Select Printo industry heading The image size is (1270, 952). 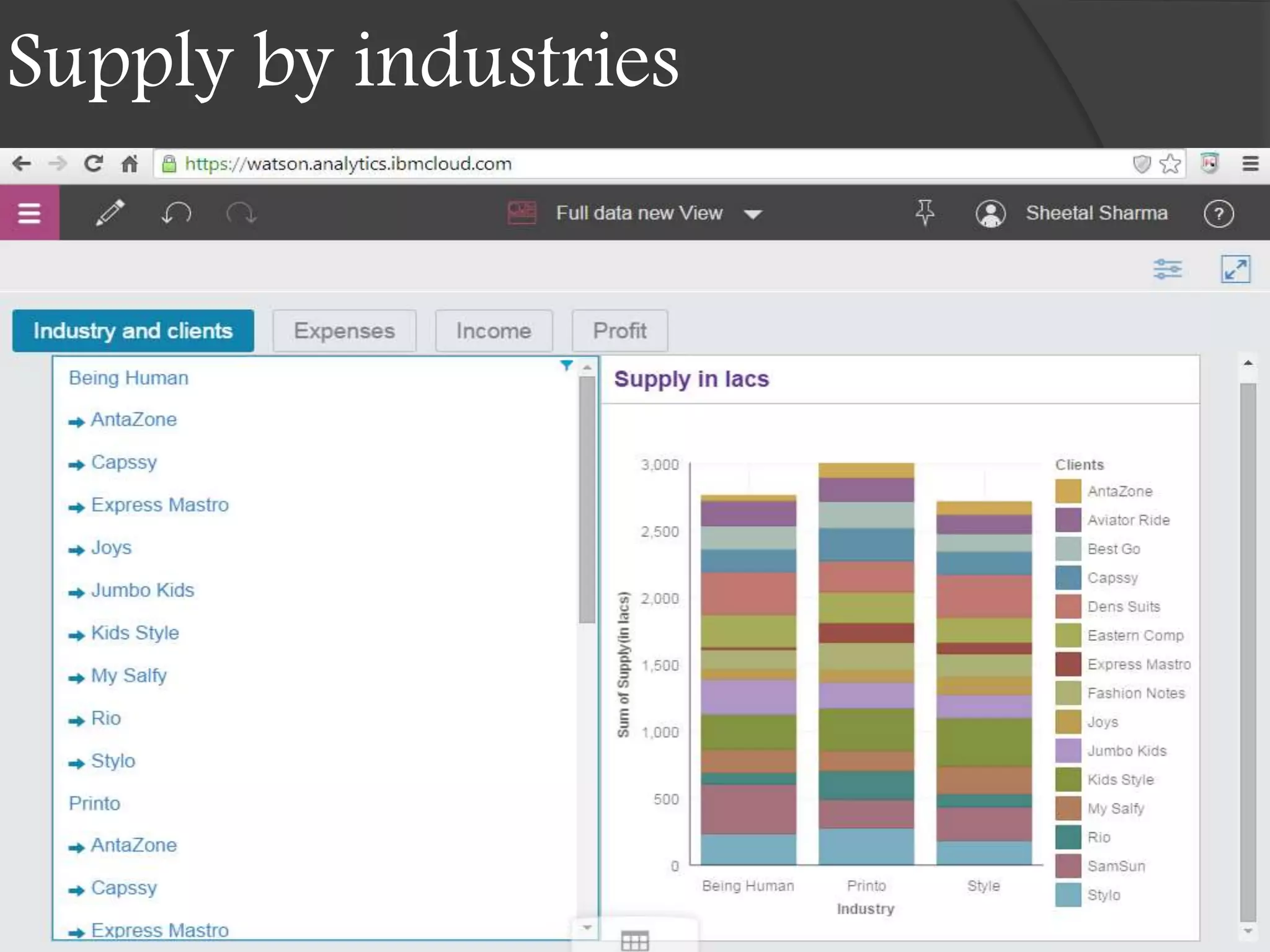pos(94,804)
